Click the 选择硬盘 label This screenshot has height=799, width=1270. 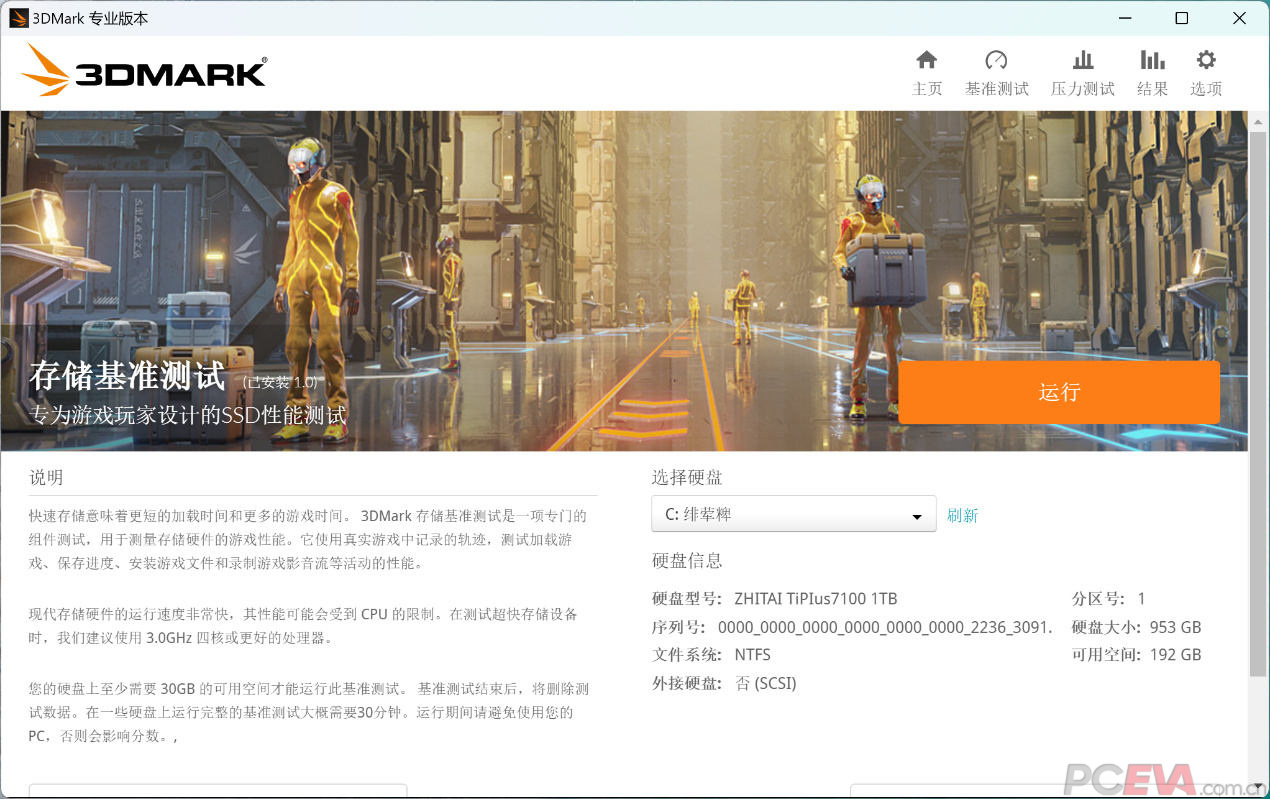click(687, 477)
